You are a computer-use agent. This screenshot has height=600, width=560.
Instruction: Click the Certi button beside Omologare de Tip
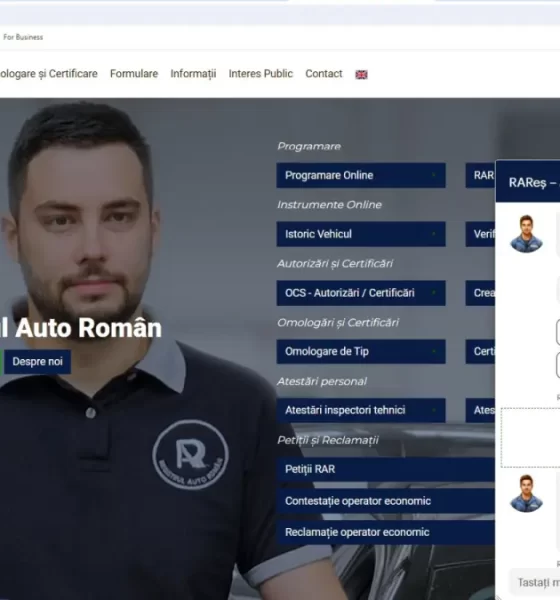[x=480, y=351]
